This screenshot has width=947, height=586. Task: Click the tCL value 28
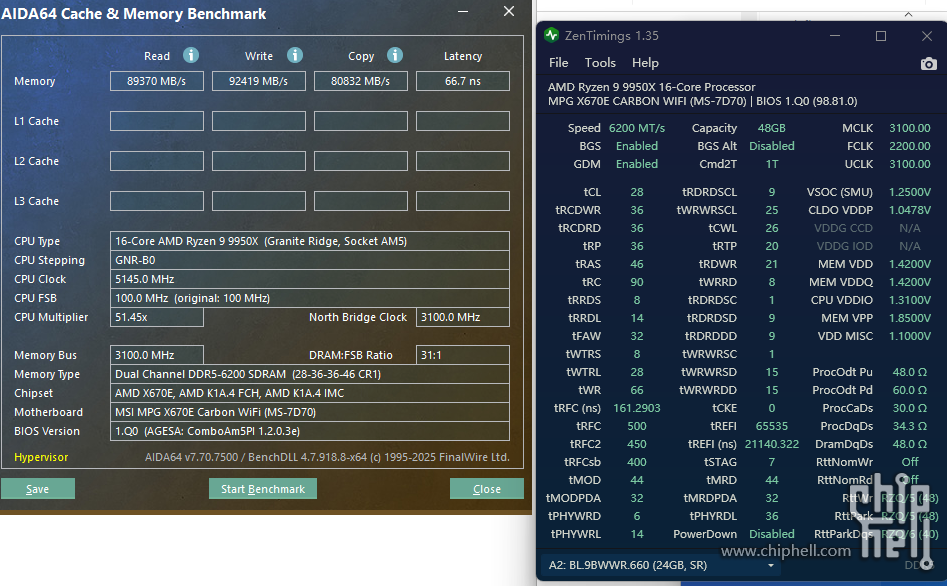637,192
